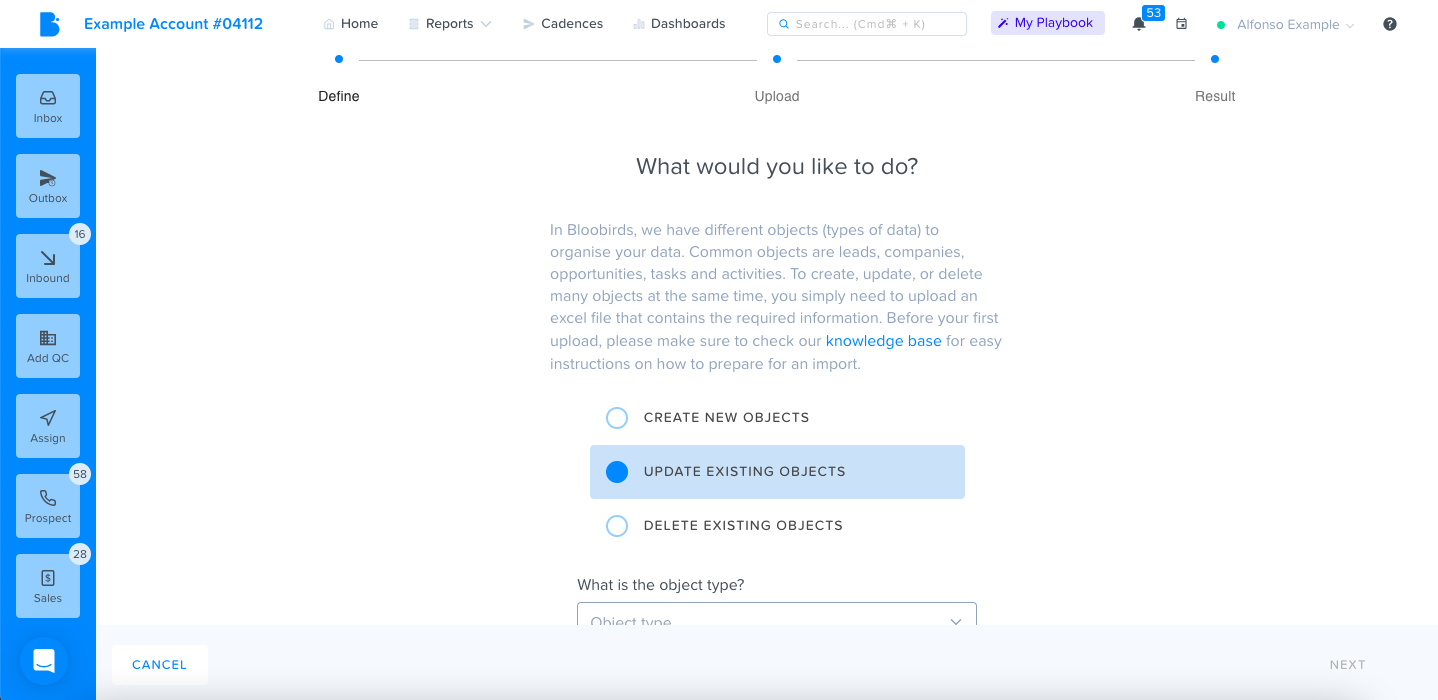Expand the Object type dropdown
This screenshot has width=1438, height=700.
pos(777,614)
